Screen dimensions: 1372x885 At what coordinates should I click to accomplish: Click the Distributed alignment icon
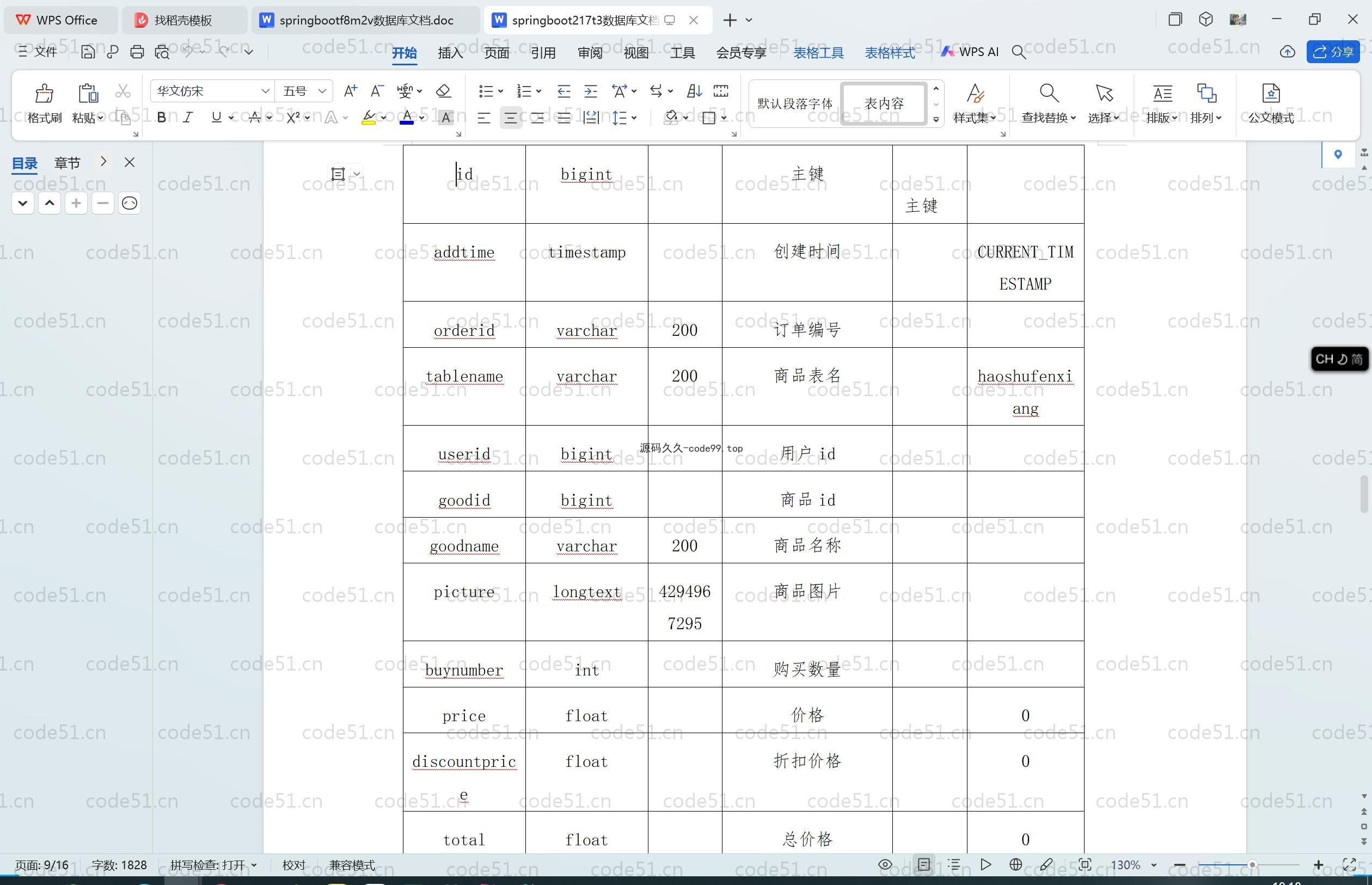click(591, 118)
